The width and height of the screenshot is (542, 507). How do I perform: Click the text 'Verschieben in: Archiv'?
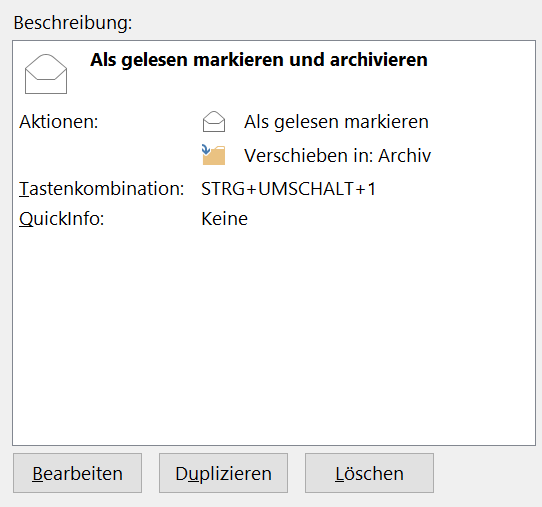pyautogui.click(x=338, y=155)
